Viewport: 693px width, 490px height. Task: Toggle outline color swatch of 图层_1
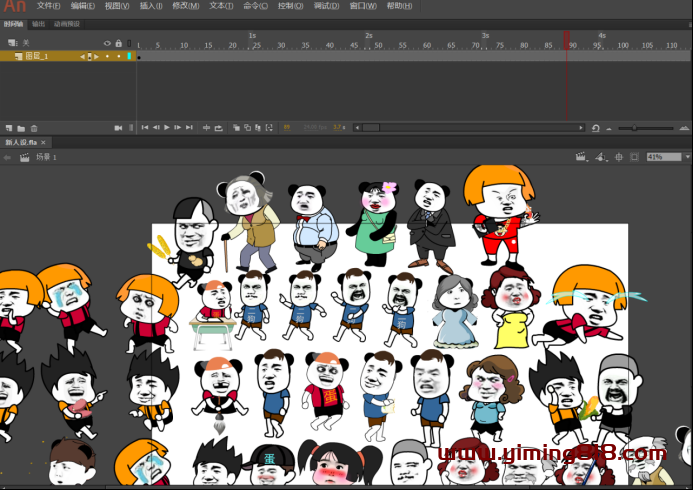click(x=129, y=57)
